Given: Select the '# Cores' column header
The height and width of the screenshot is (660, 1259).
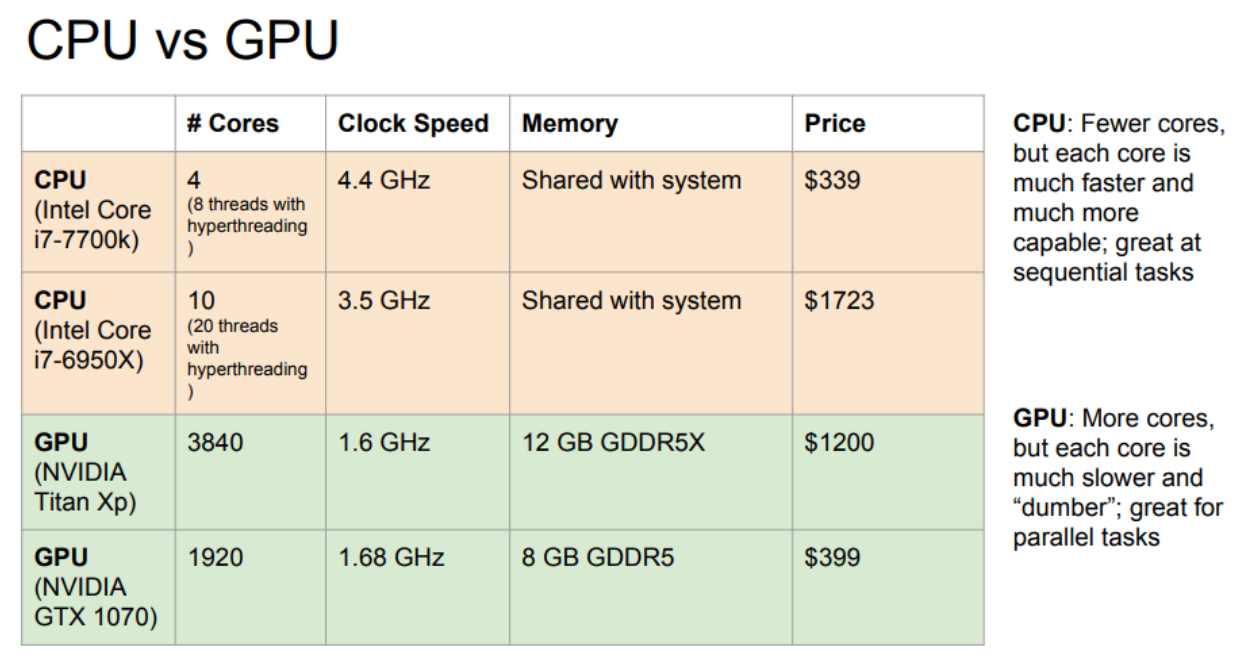Looking at the screenshot, I should click(x=250, y=124).
